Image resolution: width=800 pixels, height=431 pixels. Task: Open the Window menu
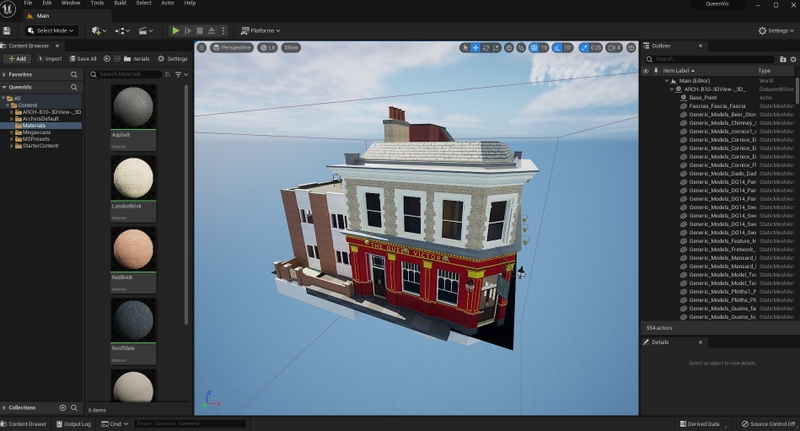tap(71, 3)
